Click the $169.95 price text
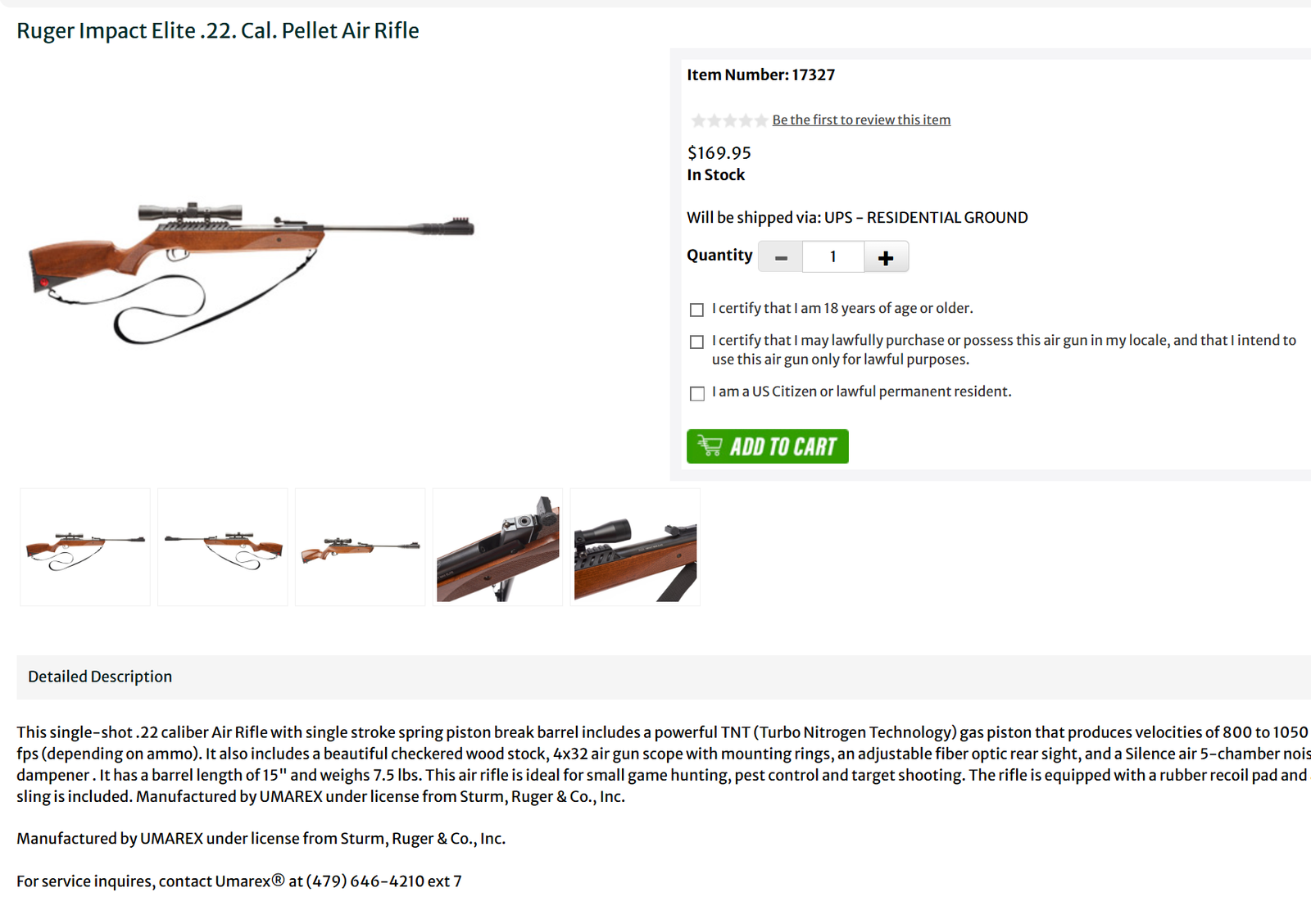The width and height of the screenshot is (1311, 924). (719, 153)
